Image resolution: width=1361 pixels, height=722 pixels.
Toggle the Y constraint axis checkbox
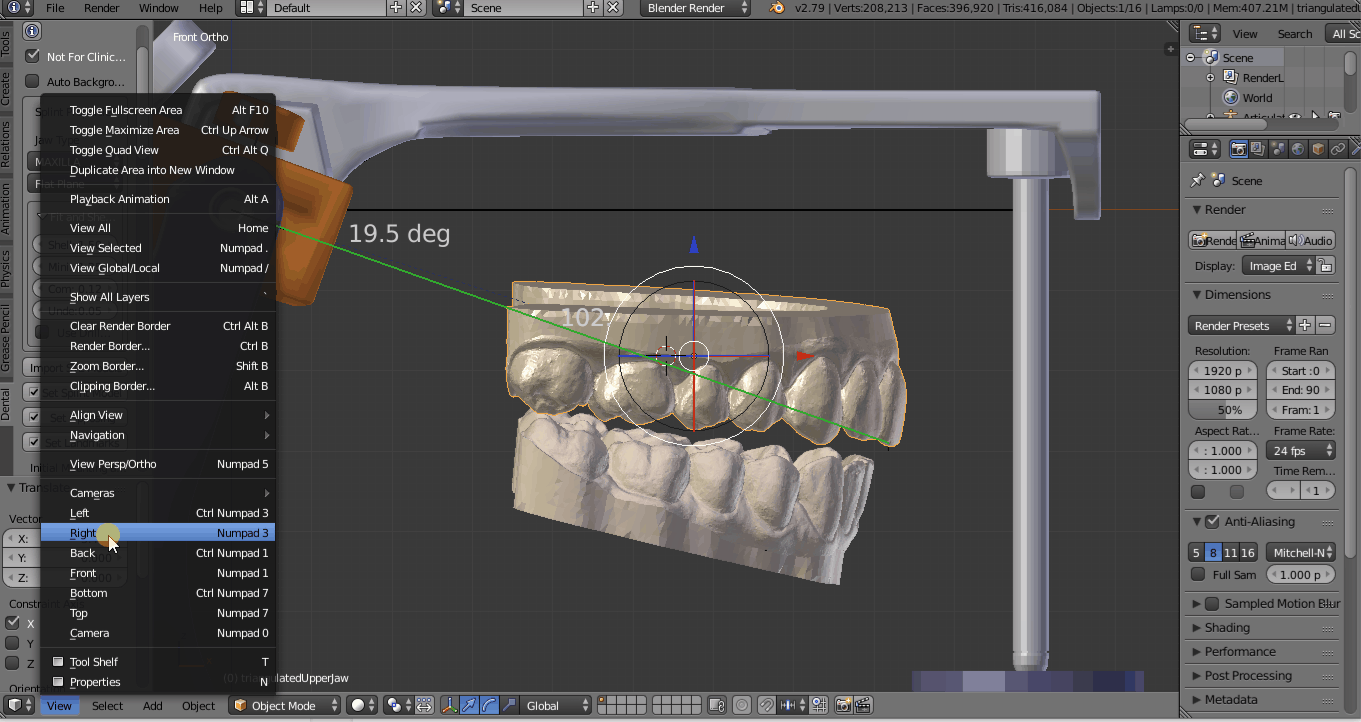point(13,643)
